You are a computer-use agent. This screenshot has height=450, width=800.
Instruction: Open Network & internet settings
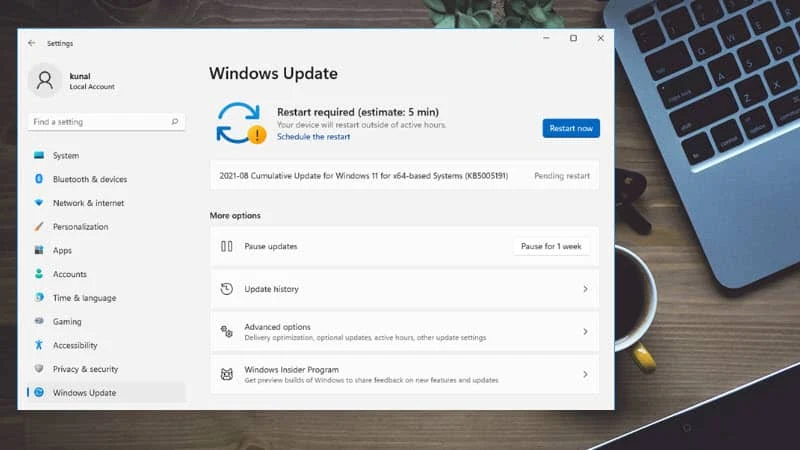pos(106,203)
